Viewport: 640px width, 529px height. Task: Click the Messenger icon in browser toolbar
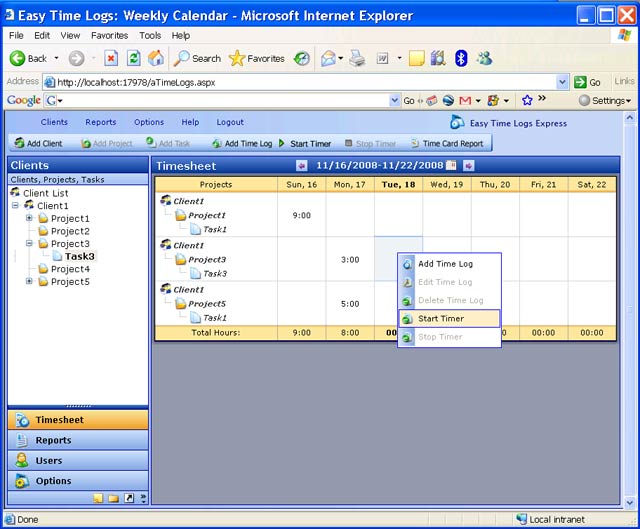tap(484, 58)
